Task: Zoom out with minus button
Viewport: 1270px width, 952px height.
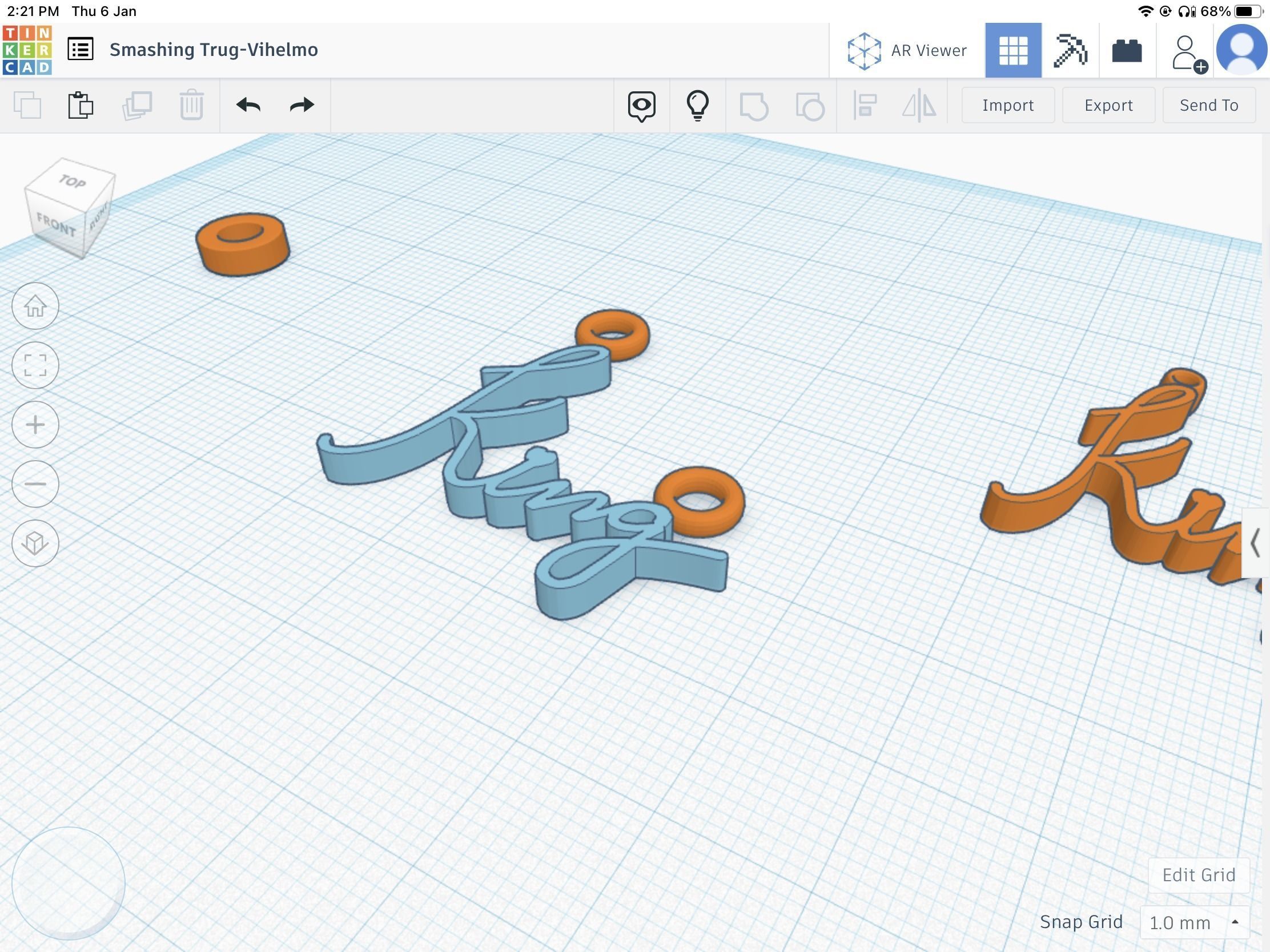Action: (x=35, y=484)
